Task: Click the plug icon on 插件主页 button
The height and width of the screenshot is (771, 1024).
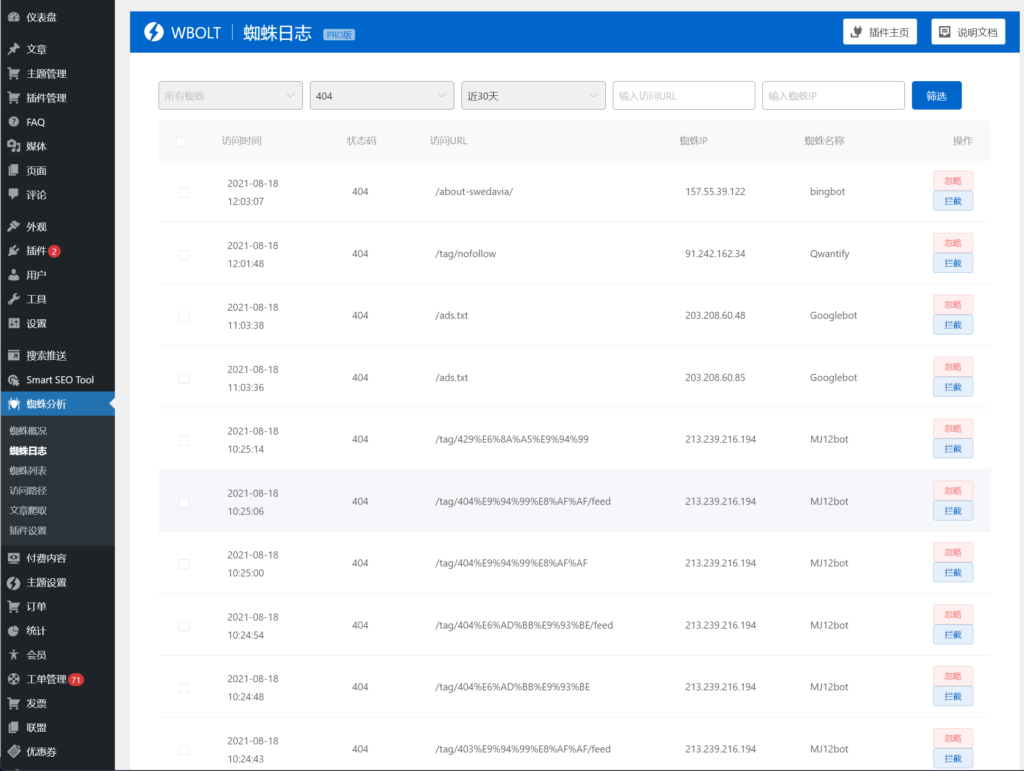Action: pos(856,32)
